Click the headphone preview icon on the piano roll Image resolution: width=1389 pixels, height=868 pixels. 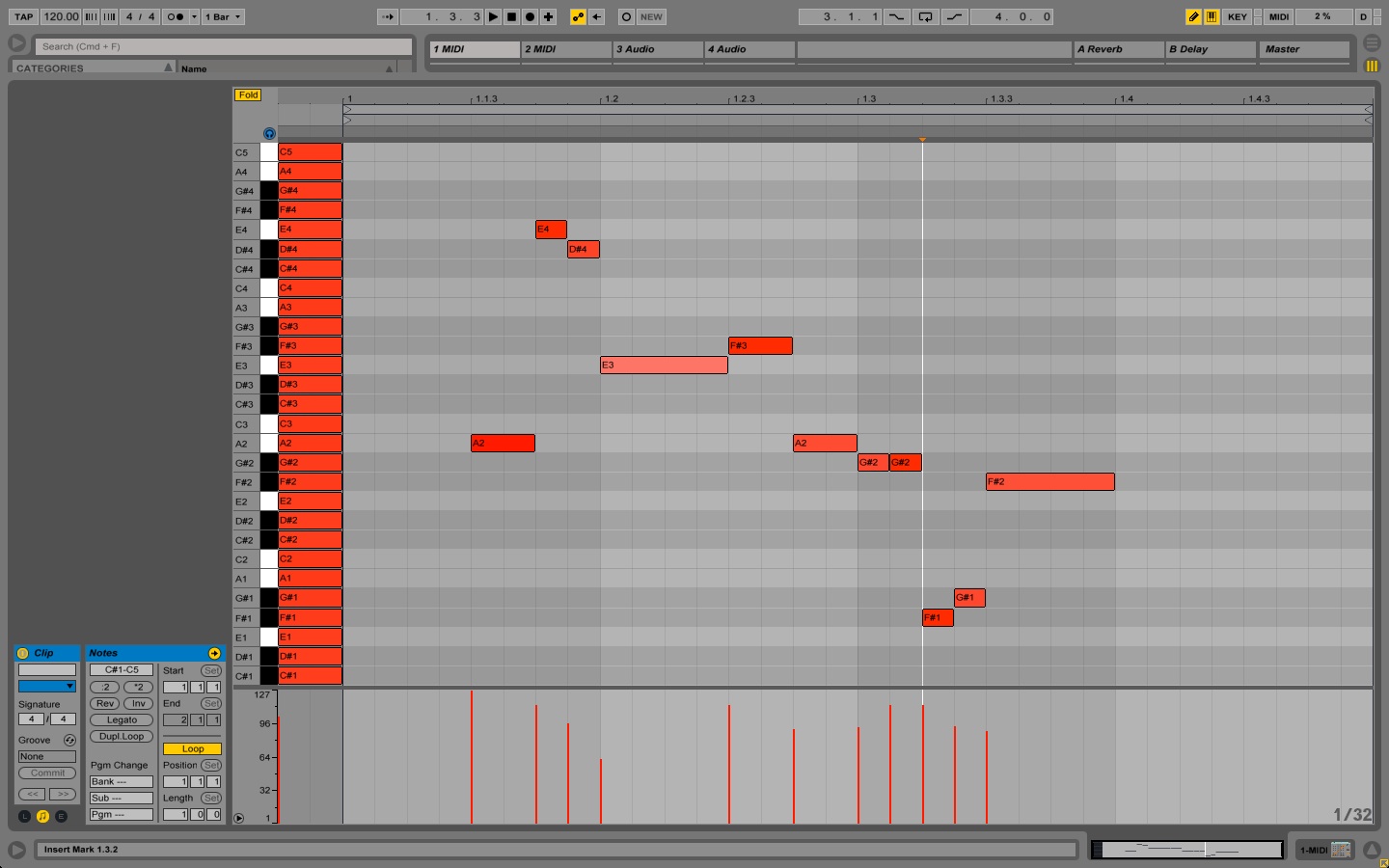pyautogui.click(x=269, y=132)
